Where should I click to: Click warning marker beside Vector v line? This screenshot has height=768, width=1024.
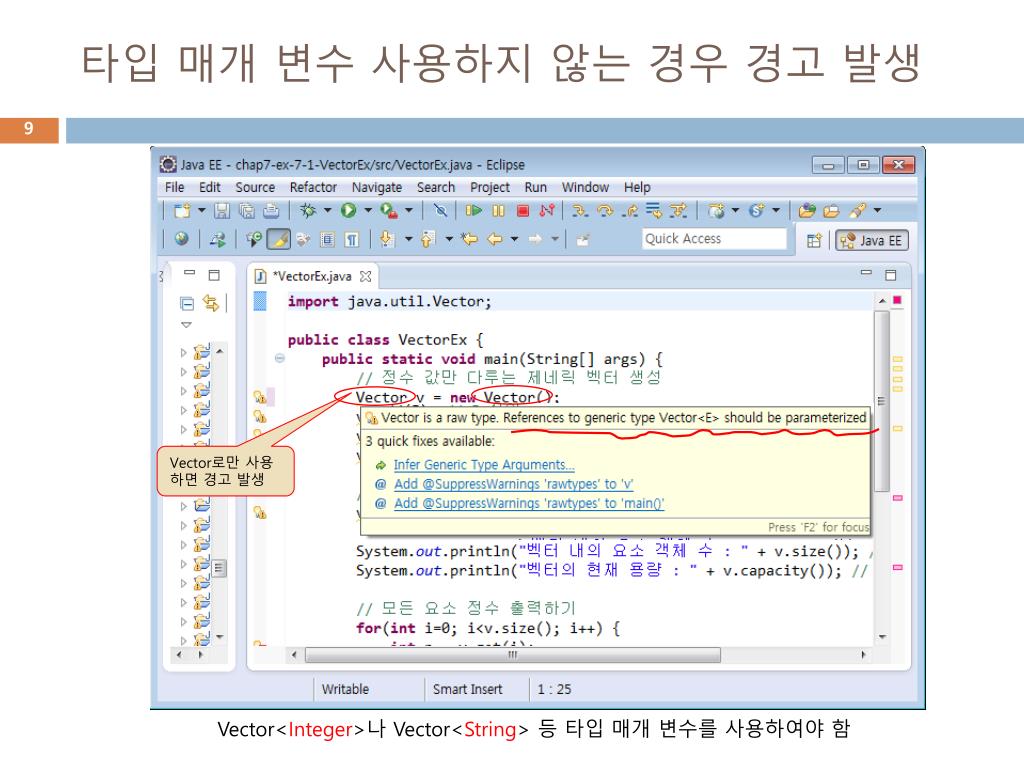click(x=260, y=397)
